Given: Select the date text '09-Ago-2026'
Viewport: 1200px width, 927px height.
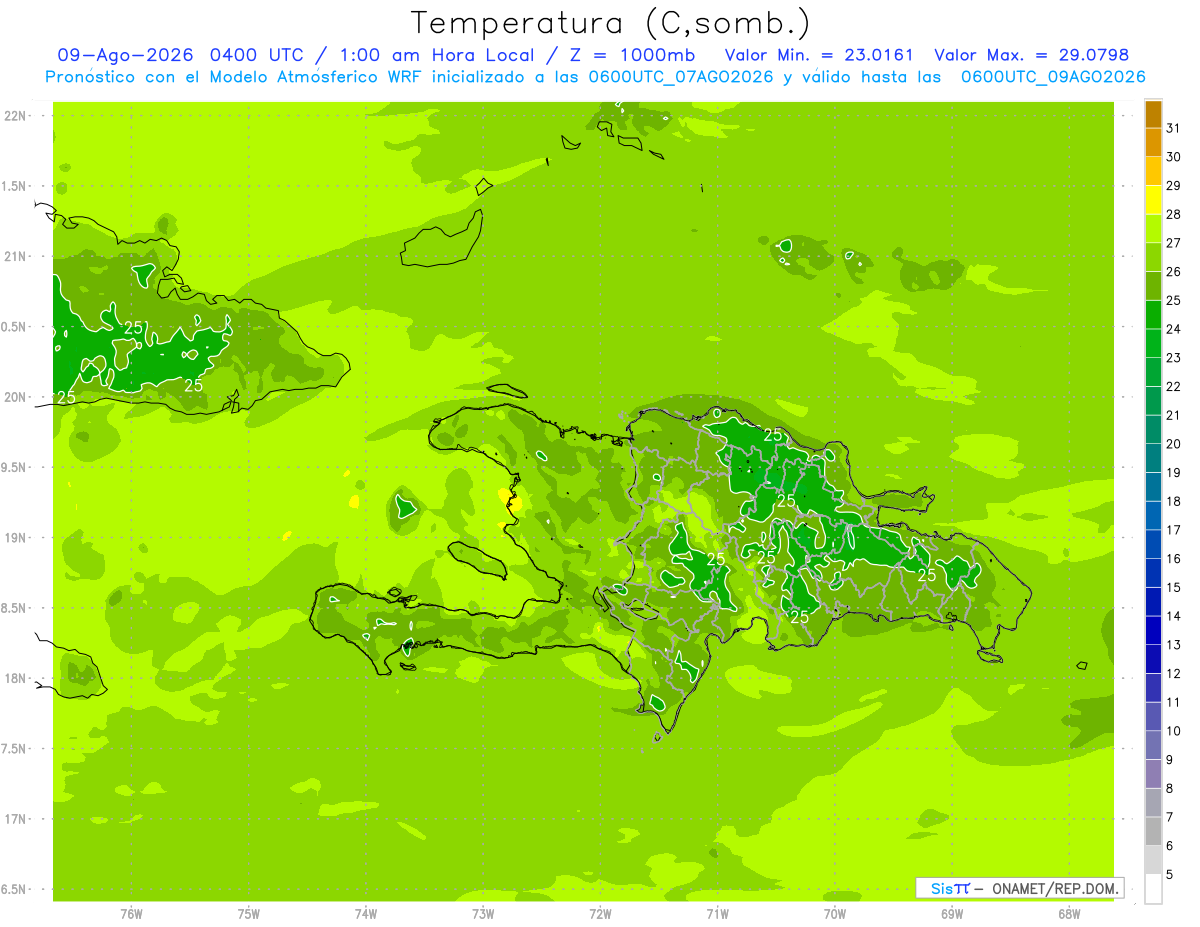Looking at the screenshot, I should [x=125, y=55].
